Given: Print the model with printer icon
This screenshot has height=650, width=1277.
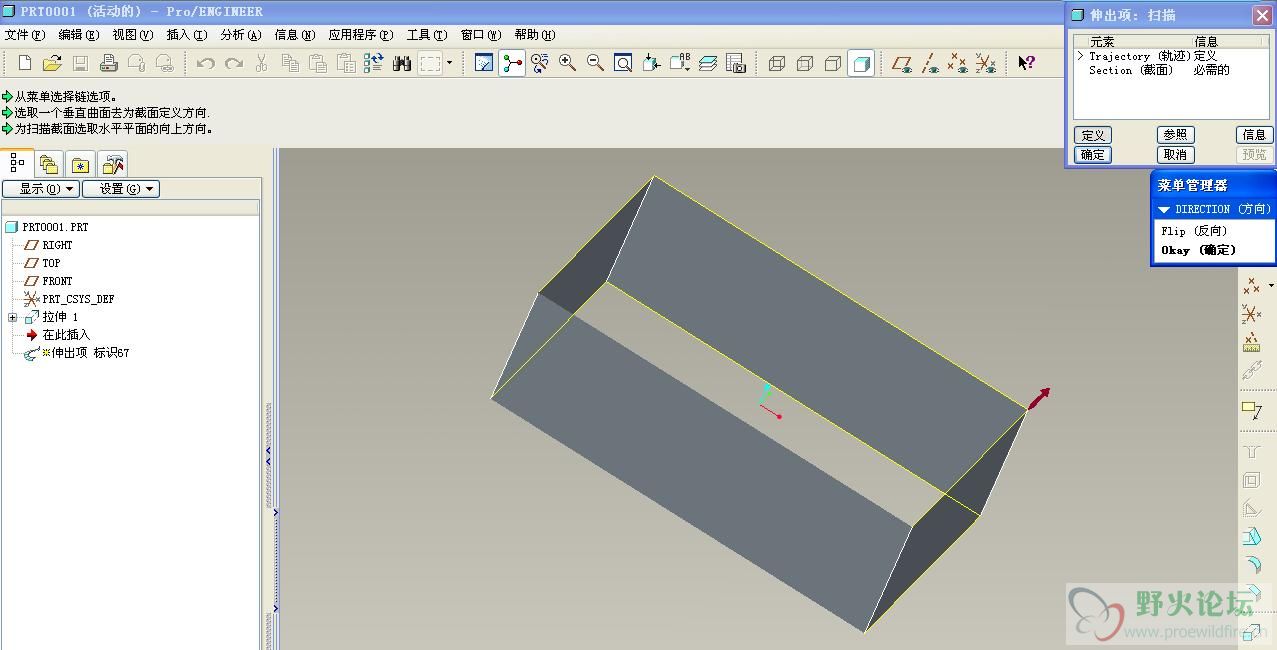Looking at the screenshot, I should coord(109,63).
